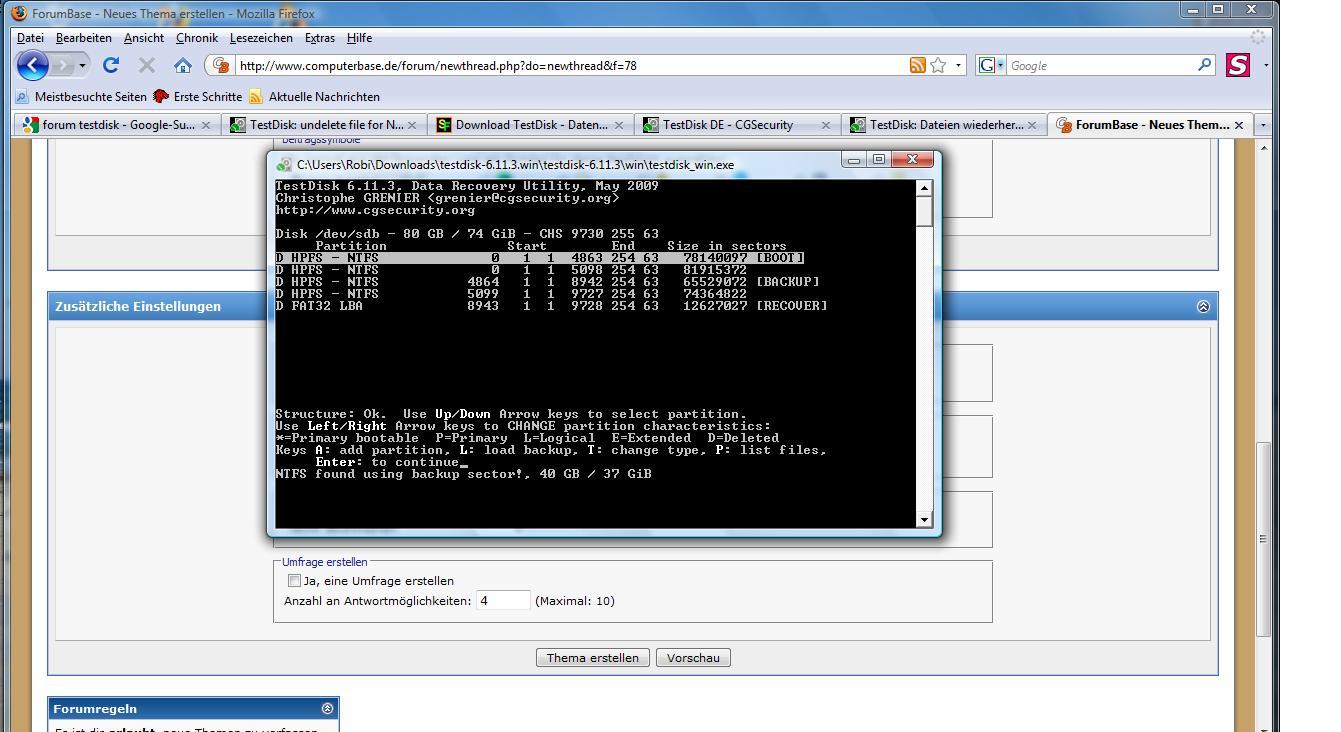Open the Ansicht menu

(144, 38)
